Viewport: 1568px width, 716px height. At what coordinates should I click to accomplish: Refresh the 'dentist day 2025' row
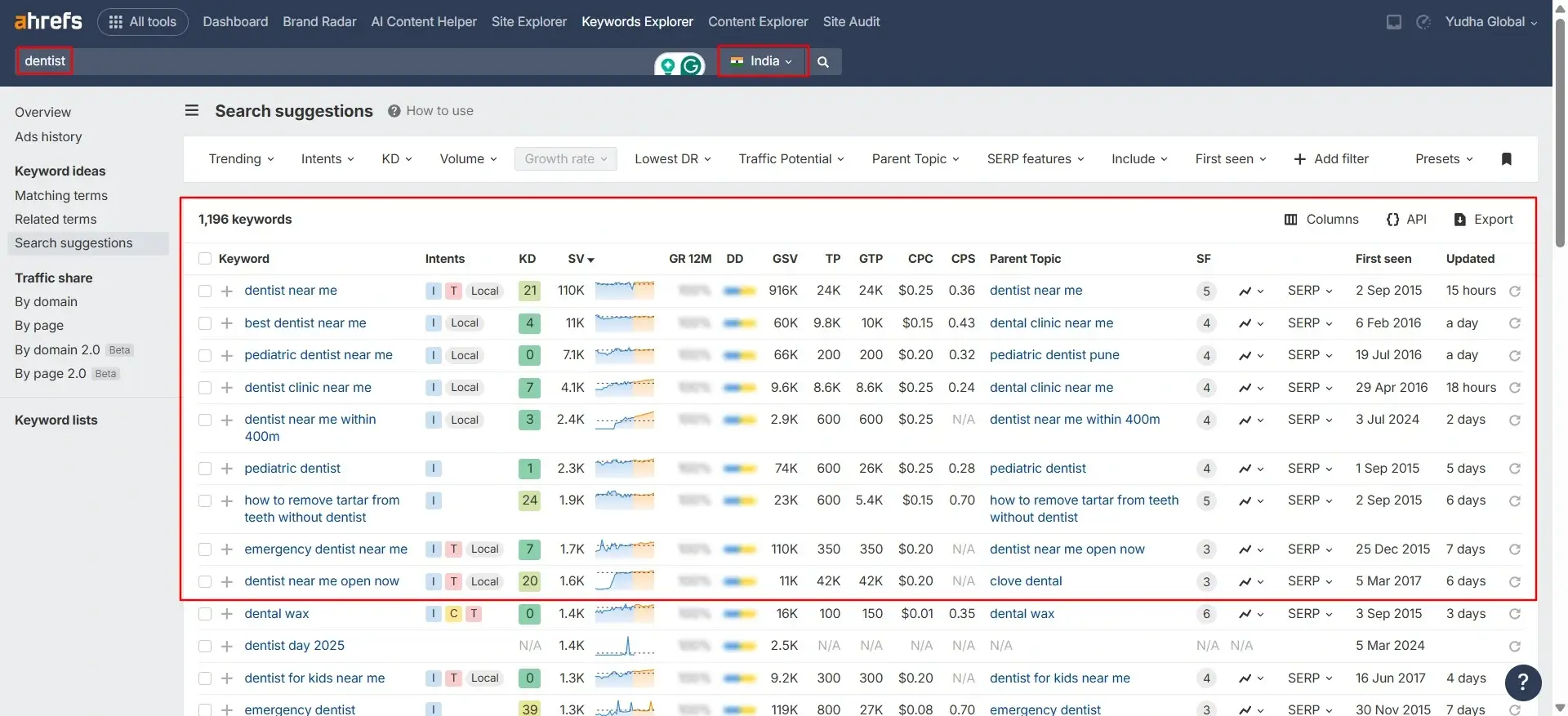pyautogui.click(x=1515, y=647)
